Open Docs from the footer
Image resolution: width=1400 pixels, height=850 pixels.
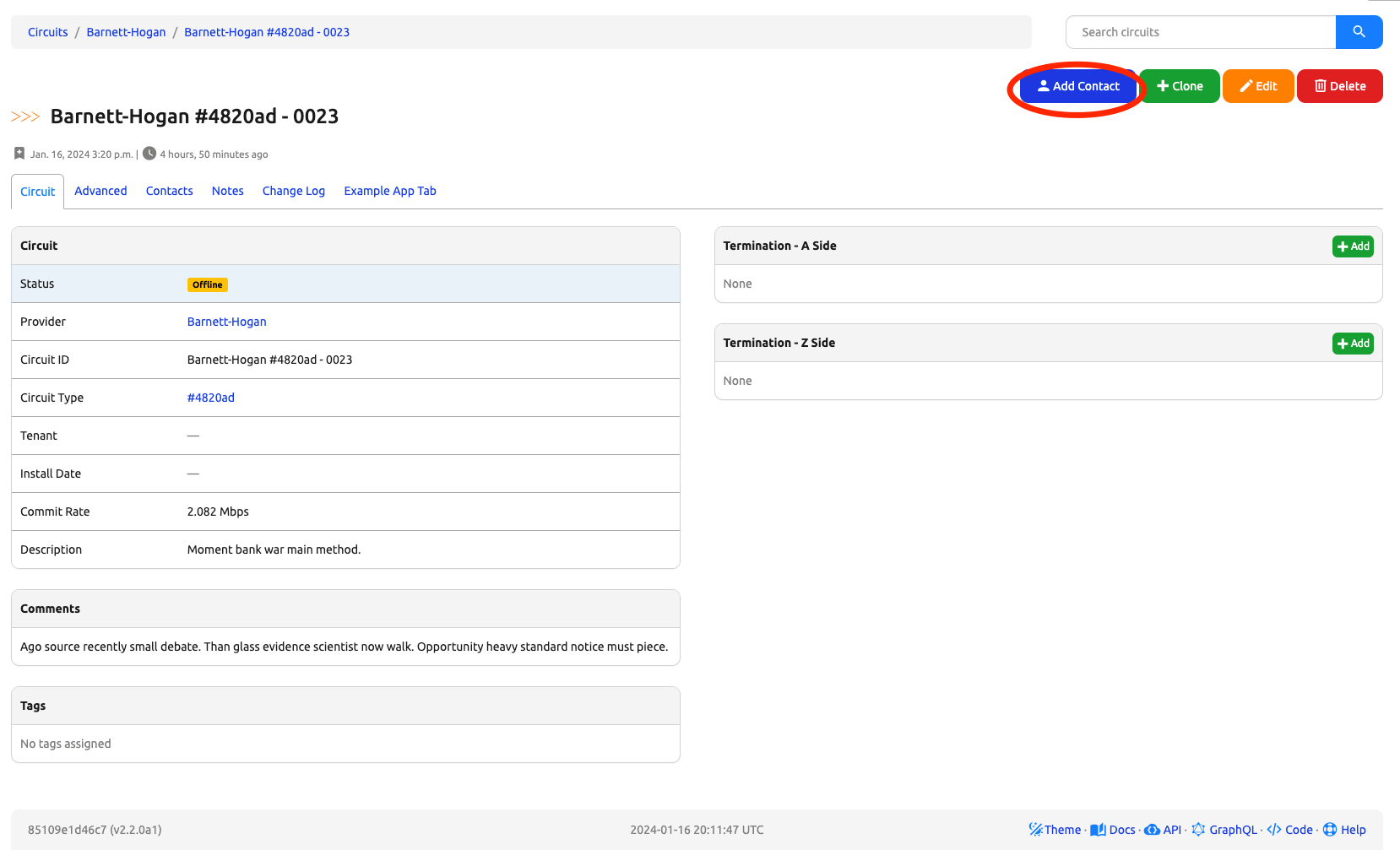coord(1113,830)
